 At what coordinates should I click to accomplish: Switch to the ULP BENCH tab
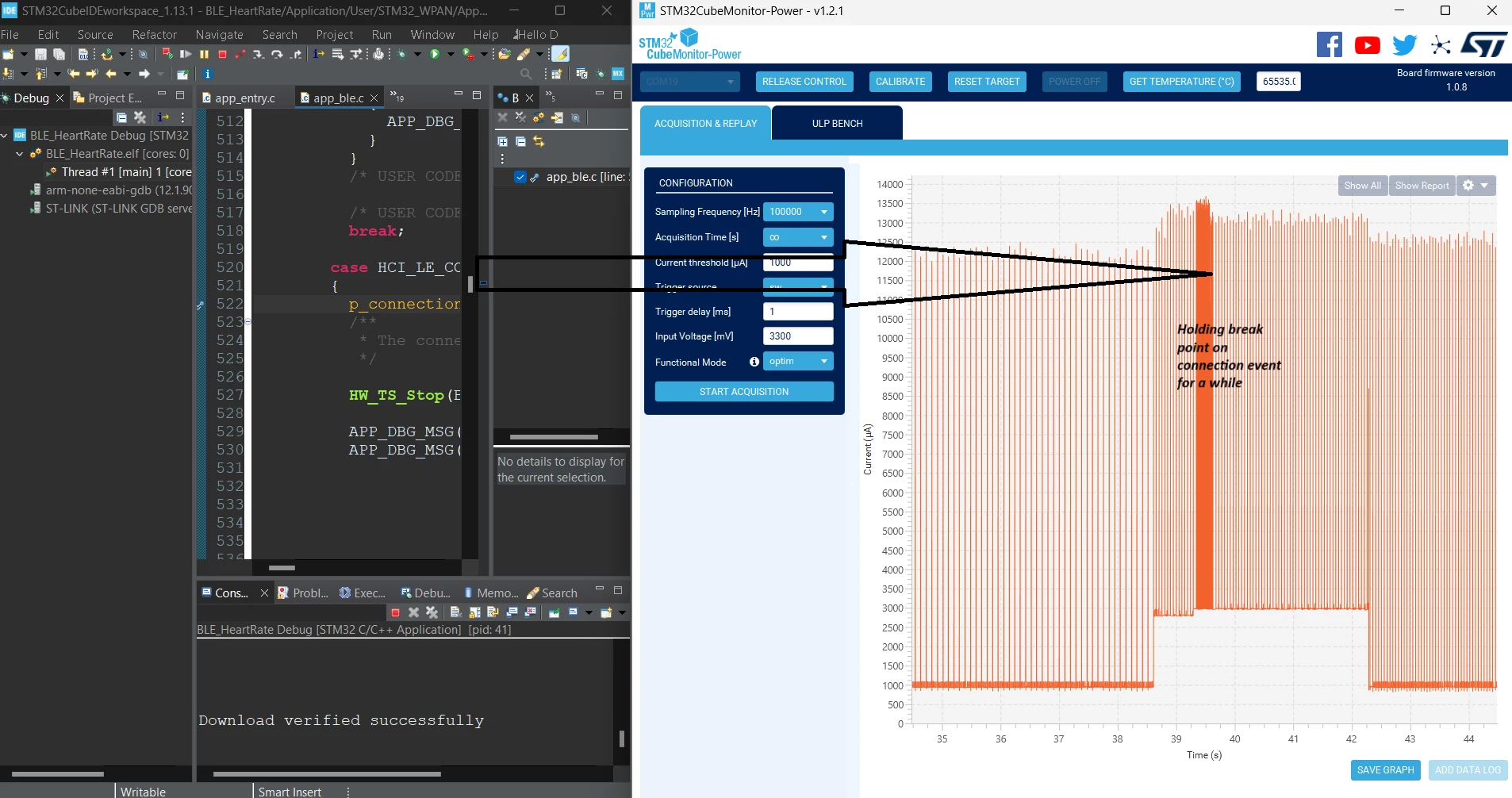837,123
